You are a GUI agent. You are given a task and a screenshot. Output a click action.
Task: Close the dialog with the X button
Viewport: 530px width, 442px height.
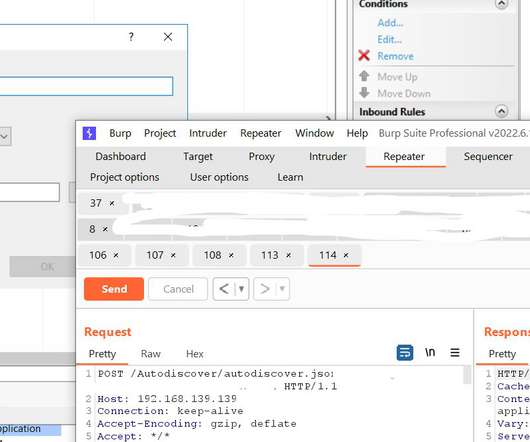168,36
